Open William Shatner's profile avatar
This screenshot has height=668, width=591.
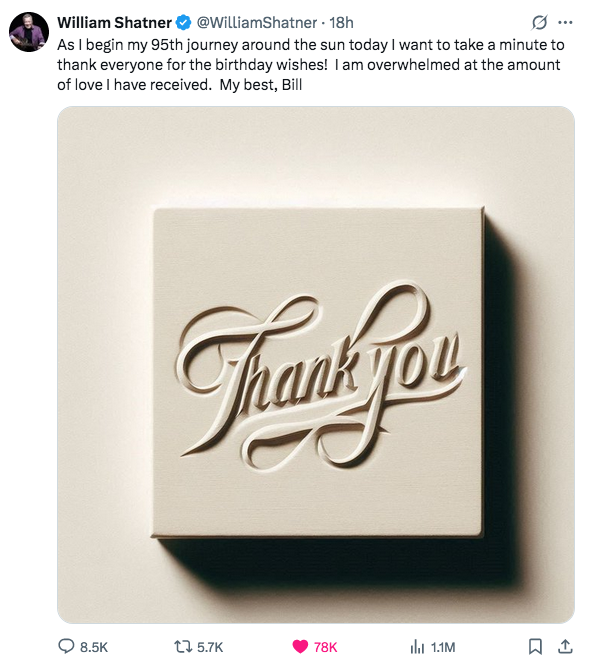tap(29, 32)
